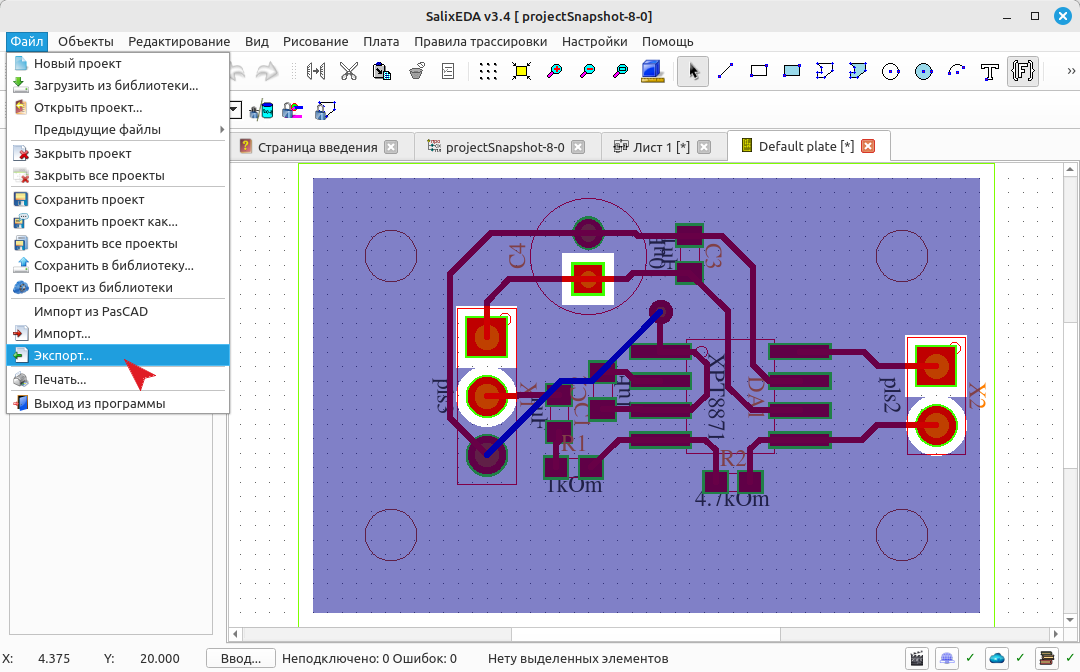Image resolution: width=1080 pixels, height=672 pixels.
Task: Click the redo arrow icon
Action: tap(267, 71)
